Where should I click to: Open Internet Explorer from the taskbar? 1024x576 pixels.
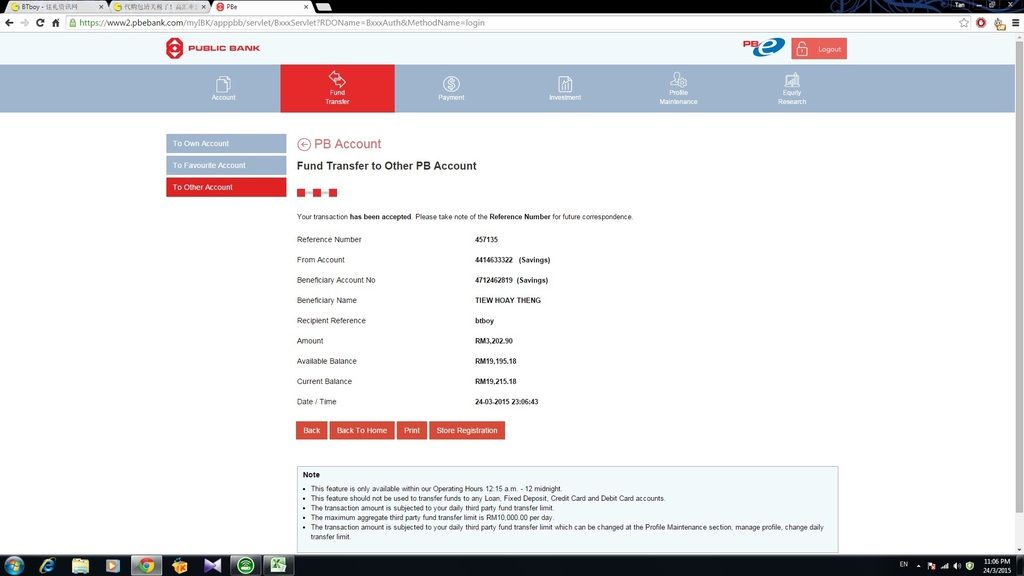tap(47, 566)
